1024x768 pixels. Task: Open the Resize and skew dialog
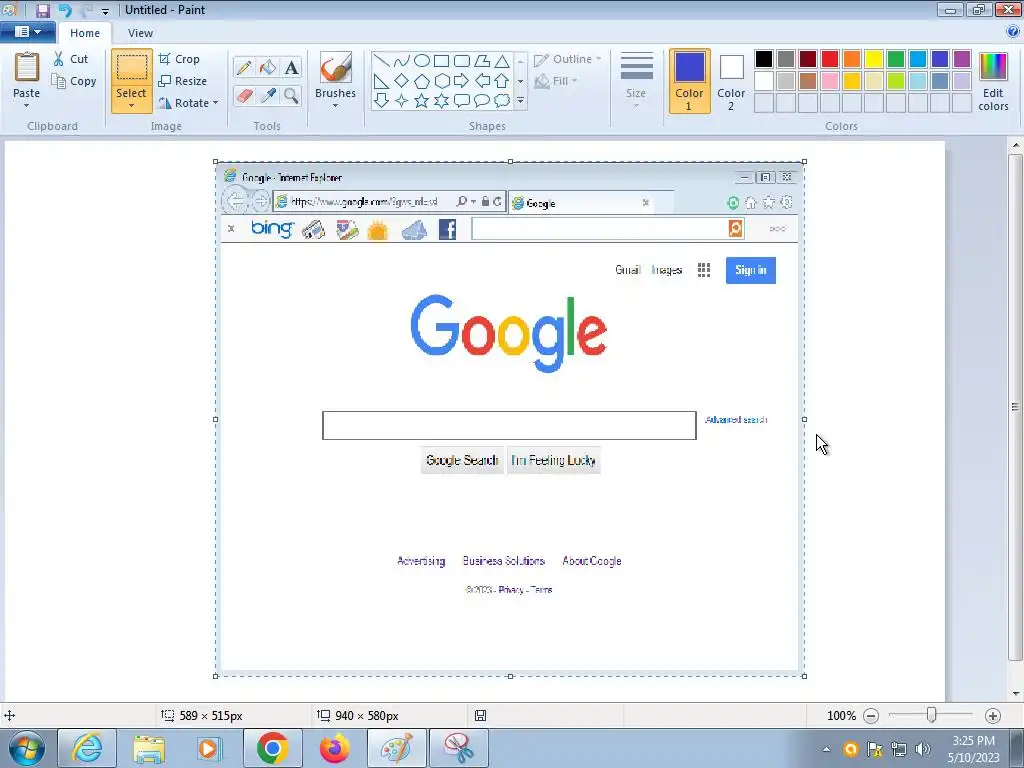coord(183,81)
